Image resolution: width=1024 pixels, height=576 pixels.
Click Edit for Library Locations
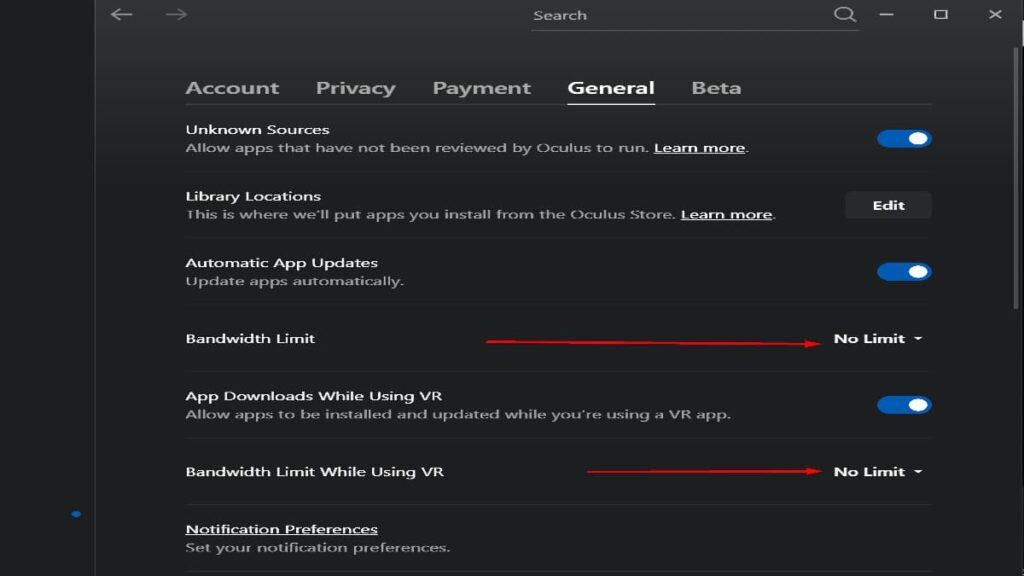(888, 204)
